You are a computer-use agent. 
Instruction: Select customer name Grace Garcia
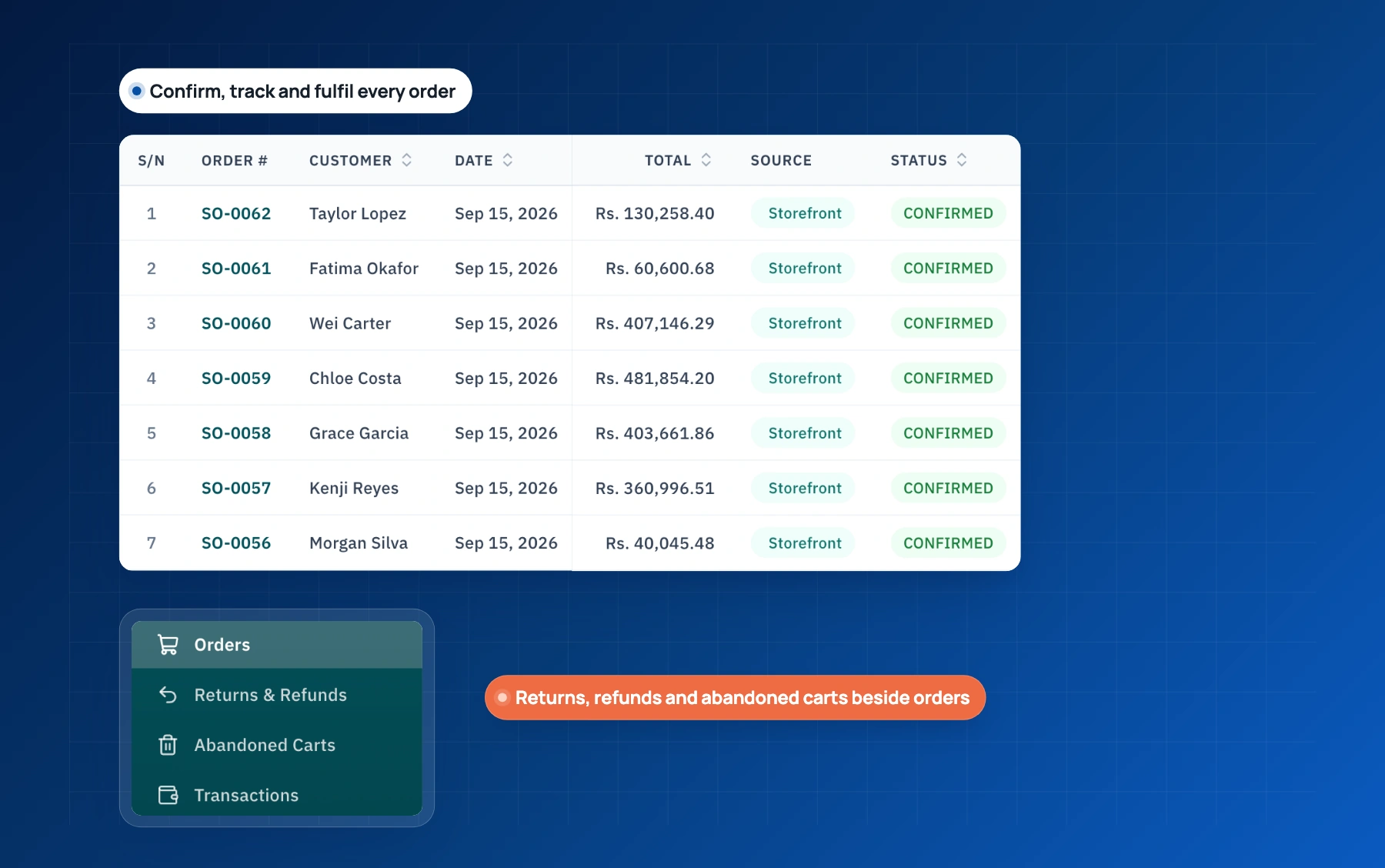[x=359, y=433]
